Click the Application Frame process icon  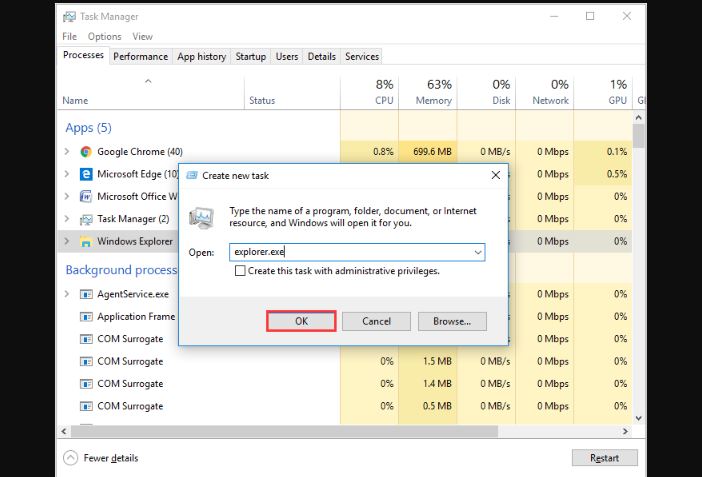point(86,317)
